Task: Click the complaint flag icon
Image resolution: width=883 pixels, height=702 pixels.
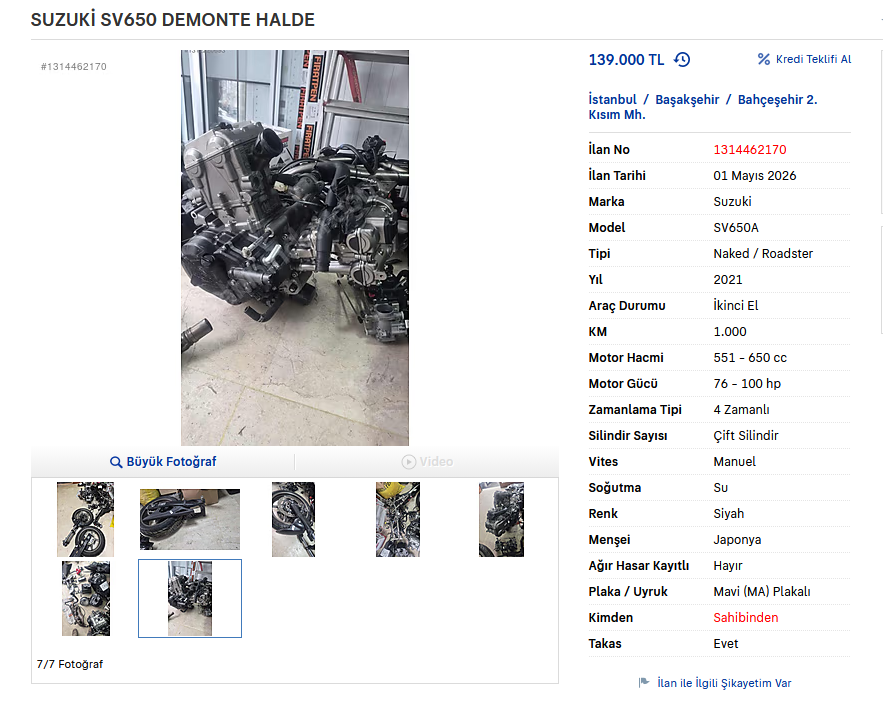Action: click(644, 682)
